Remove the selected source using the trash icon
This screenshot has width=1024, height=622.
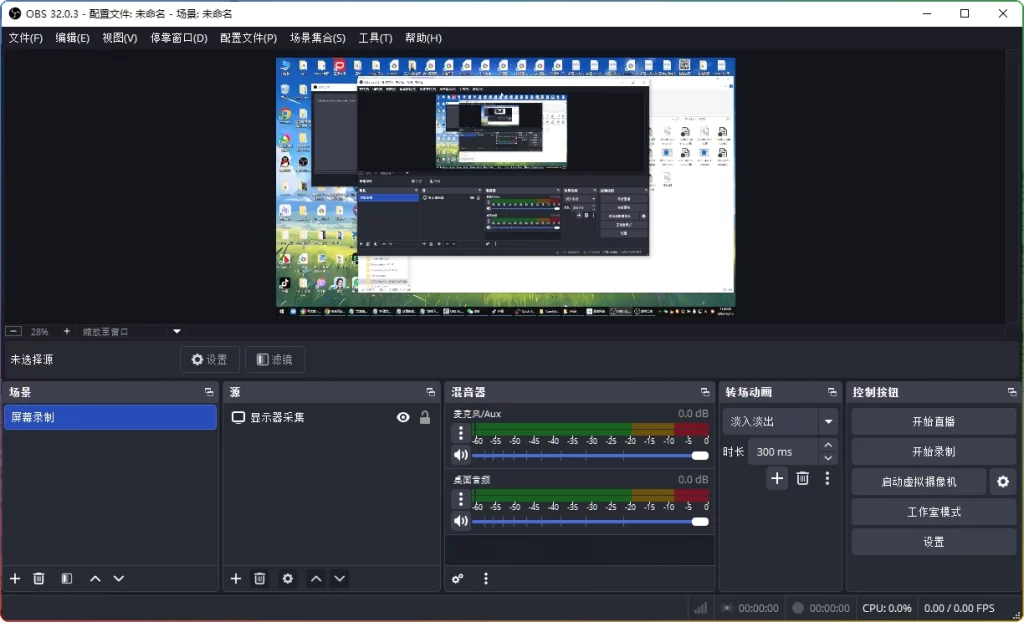click(x=260, y=578)
